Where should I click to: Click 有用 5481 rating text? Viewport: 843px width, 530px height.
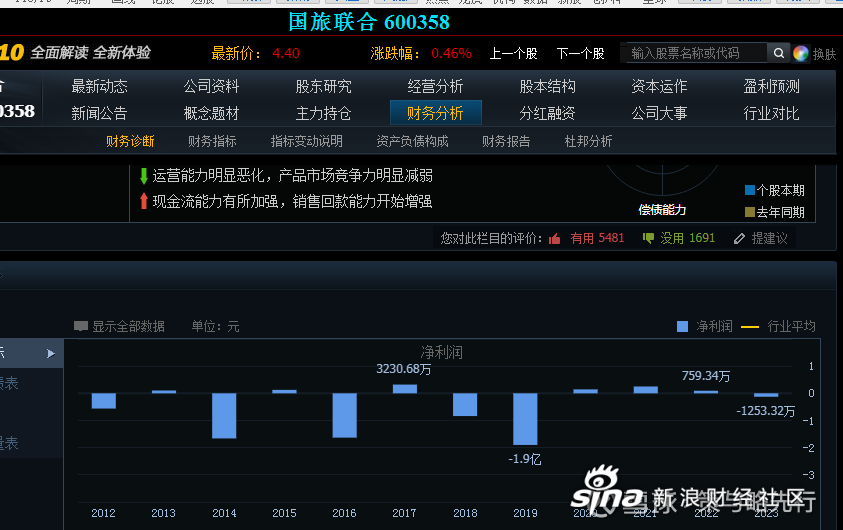pyautogui.click(x=597, y=238)
